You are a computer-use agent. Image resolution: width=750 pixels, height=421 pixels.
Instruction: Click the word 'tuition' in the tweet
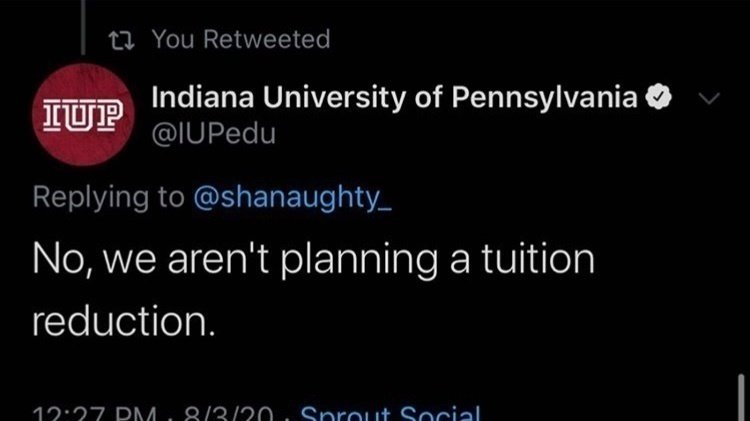pos(538,259)
